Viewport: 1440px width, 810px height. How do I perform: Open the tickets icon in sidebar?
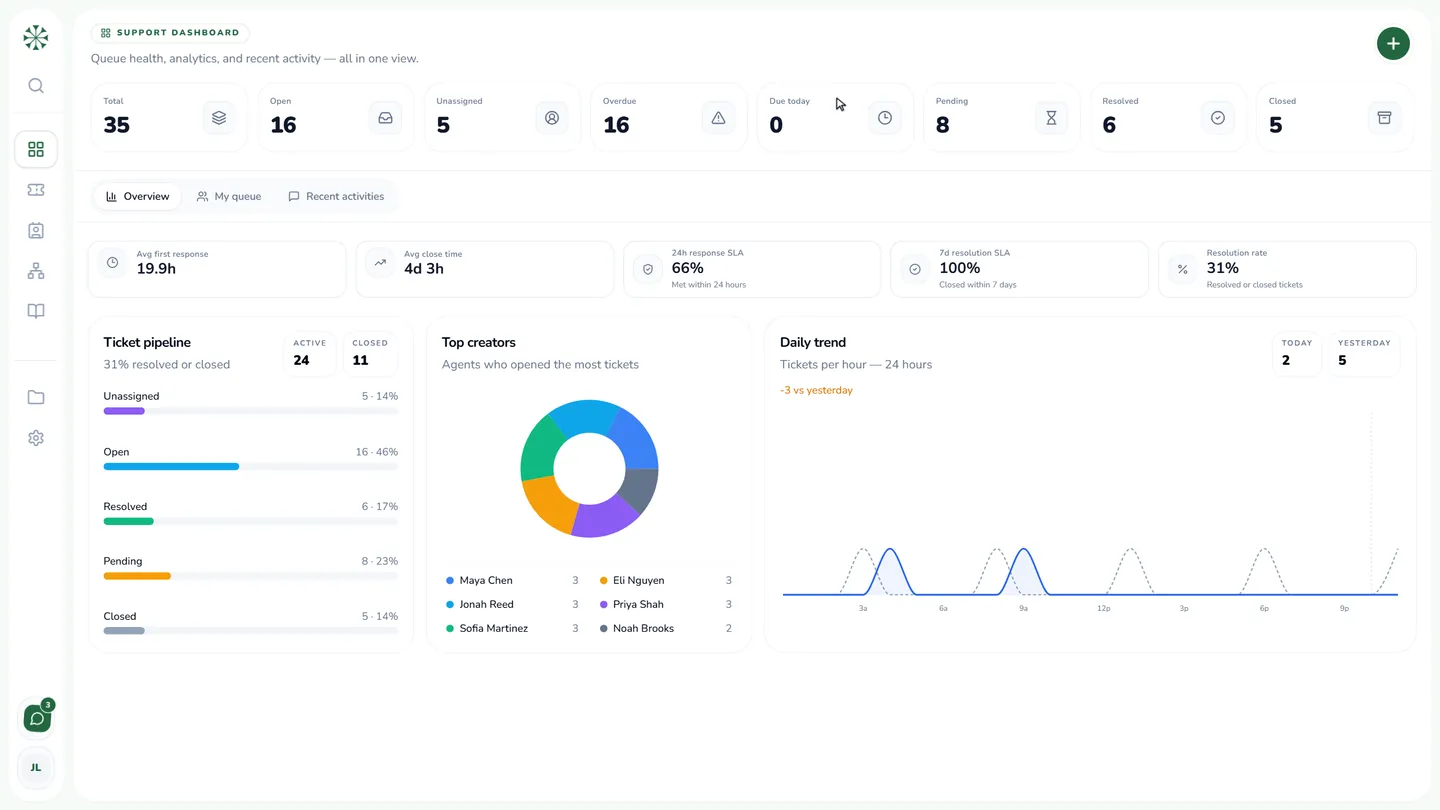(36, 190)
